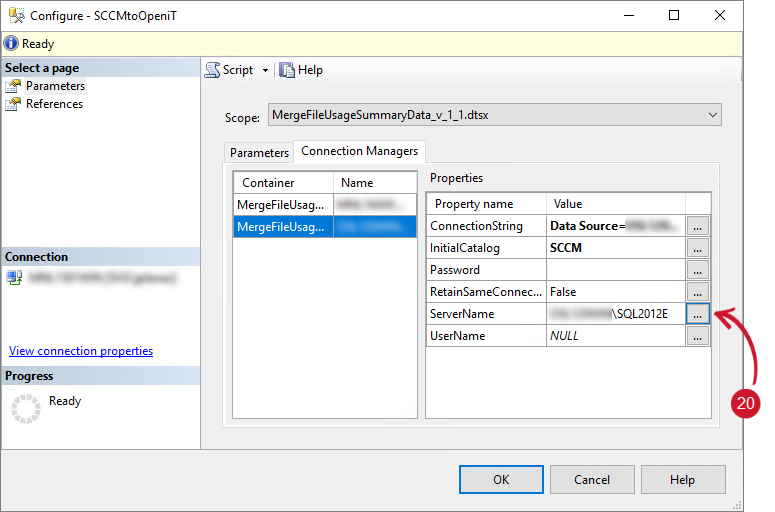The image size is (775, 512).
Task: Click the empty Password value cell
Action: pyautogui.click(x=616, y=270)
